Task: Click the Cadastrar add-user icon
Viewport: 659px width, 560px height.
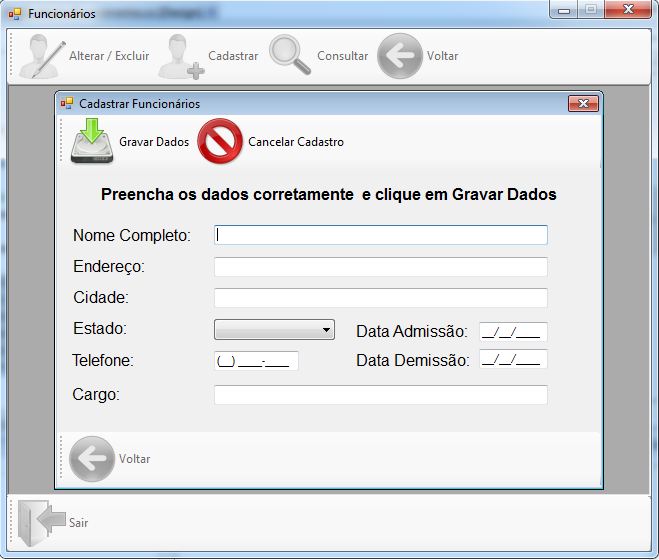Action: [x=181, y=57]
